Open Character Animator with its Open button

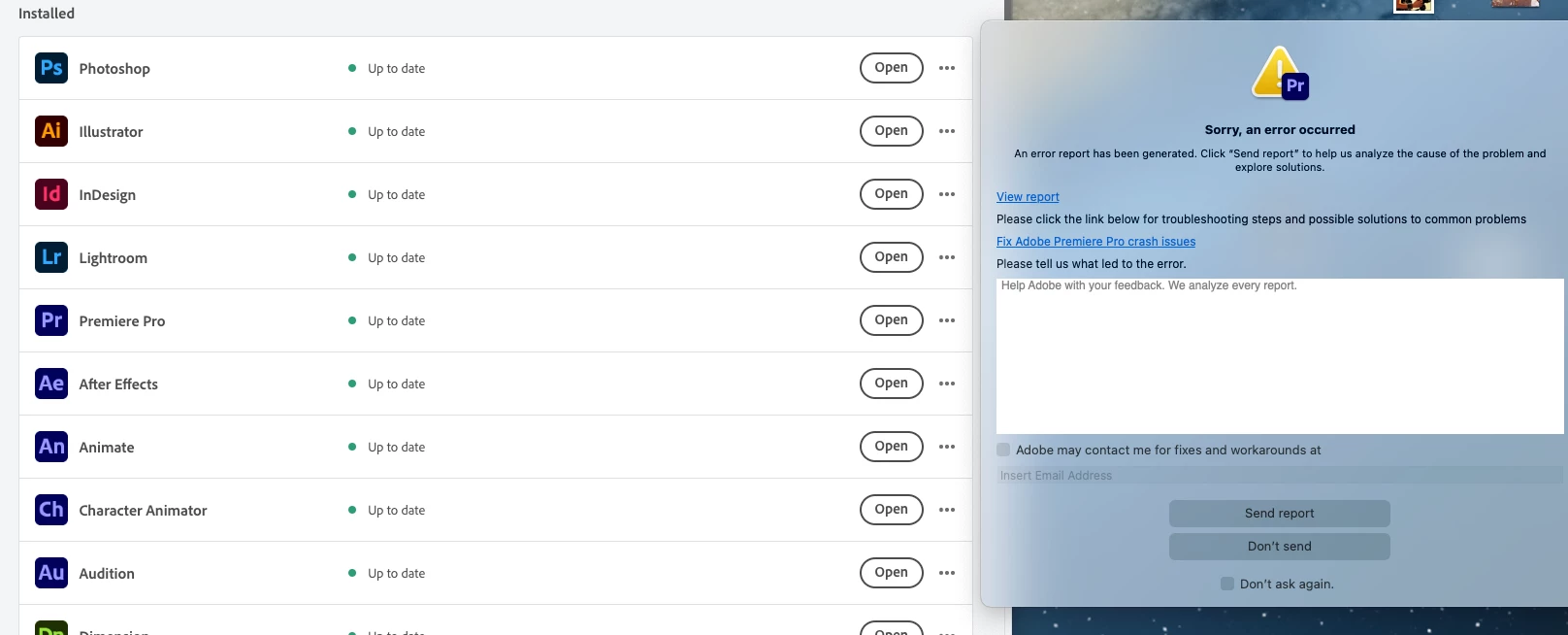coord(891,510)
